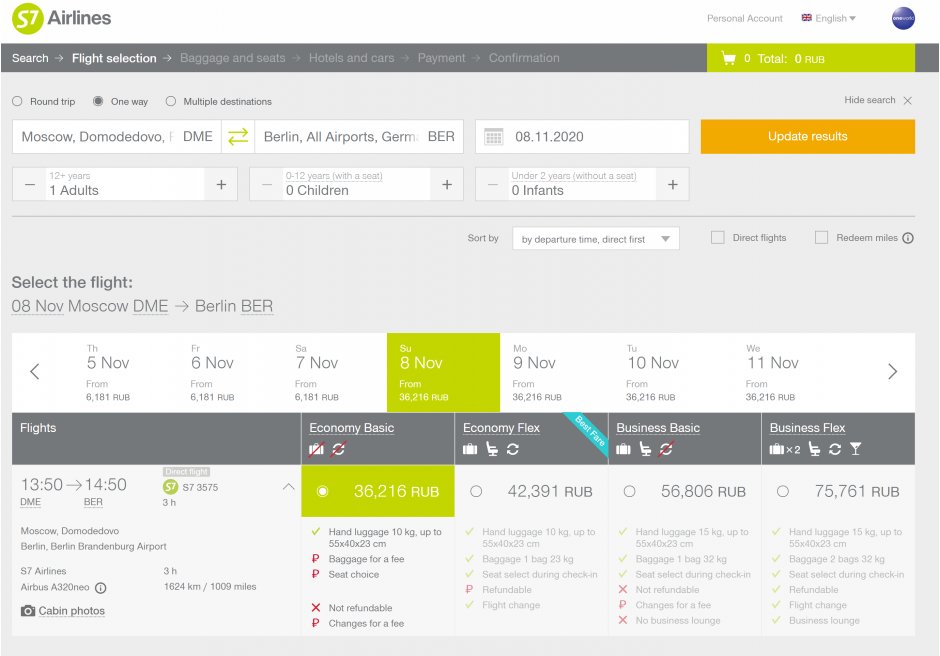Open the calendar icon for departure date
The width and height of the screenshot is (940, 656).
(x=493, y=137)
